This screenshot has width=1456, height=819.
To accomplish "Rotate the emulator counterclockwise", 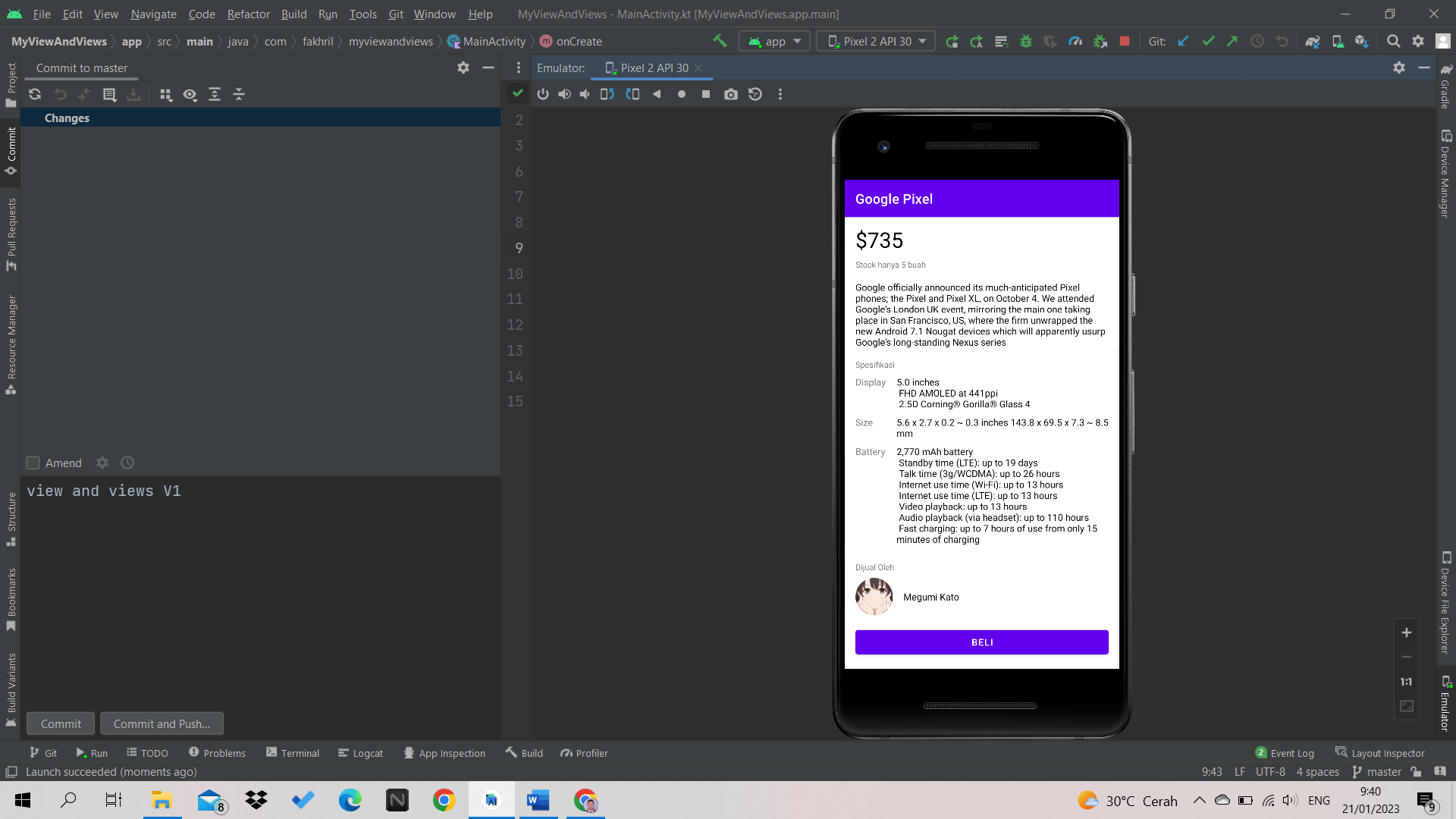I will 607,94.
